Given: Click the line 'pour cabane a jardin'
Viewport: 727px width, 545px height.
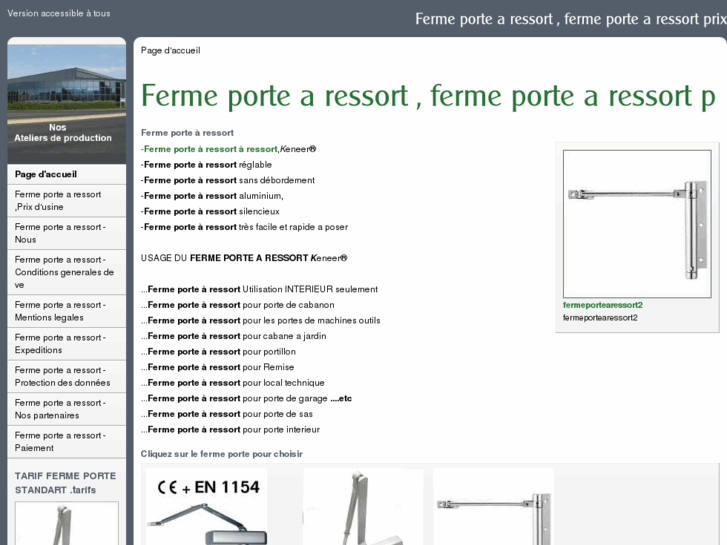Looking at the screenshot, I should [284, 336].
